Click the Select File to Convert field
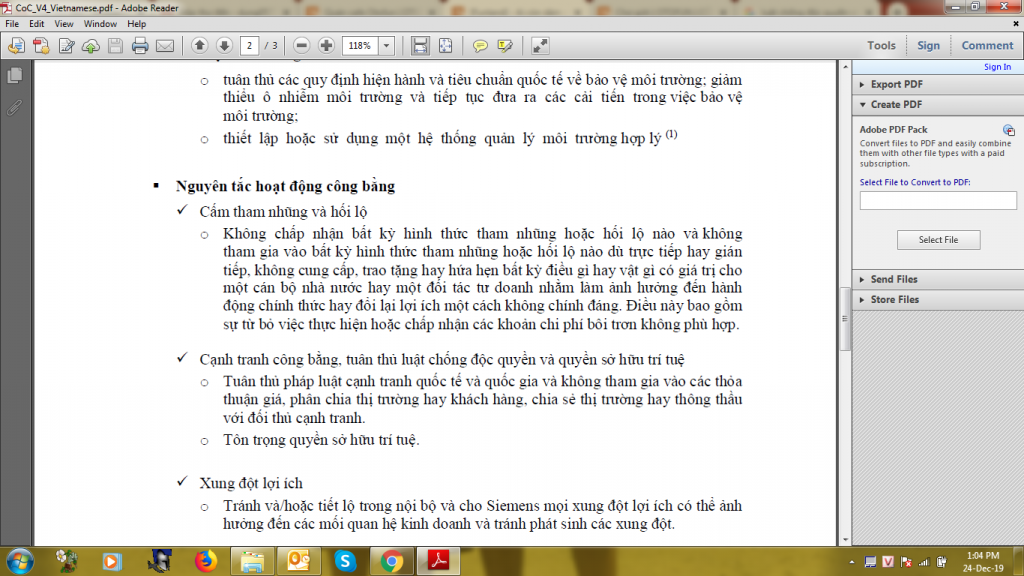The height and width of the screenshot is (576, 1024). (938, 200)
